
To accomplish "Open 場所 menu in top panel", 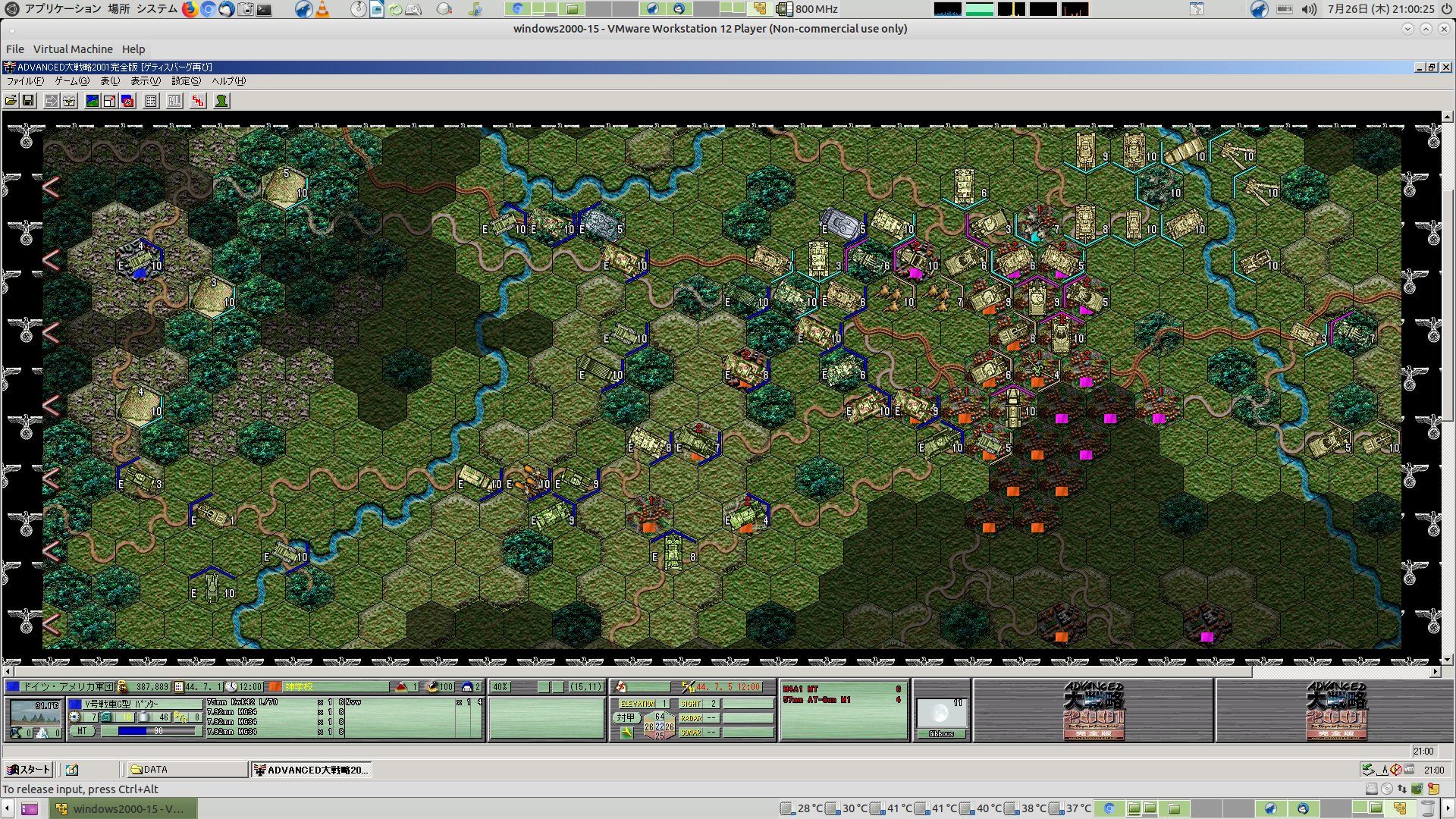I will tap(118, 9).
